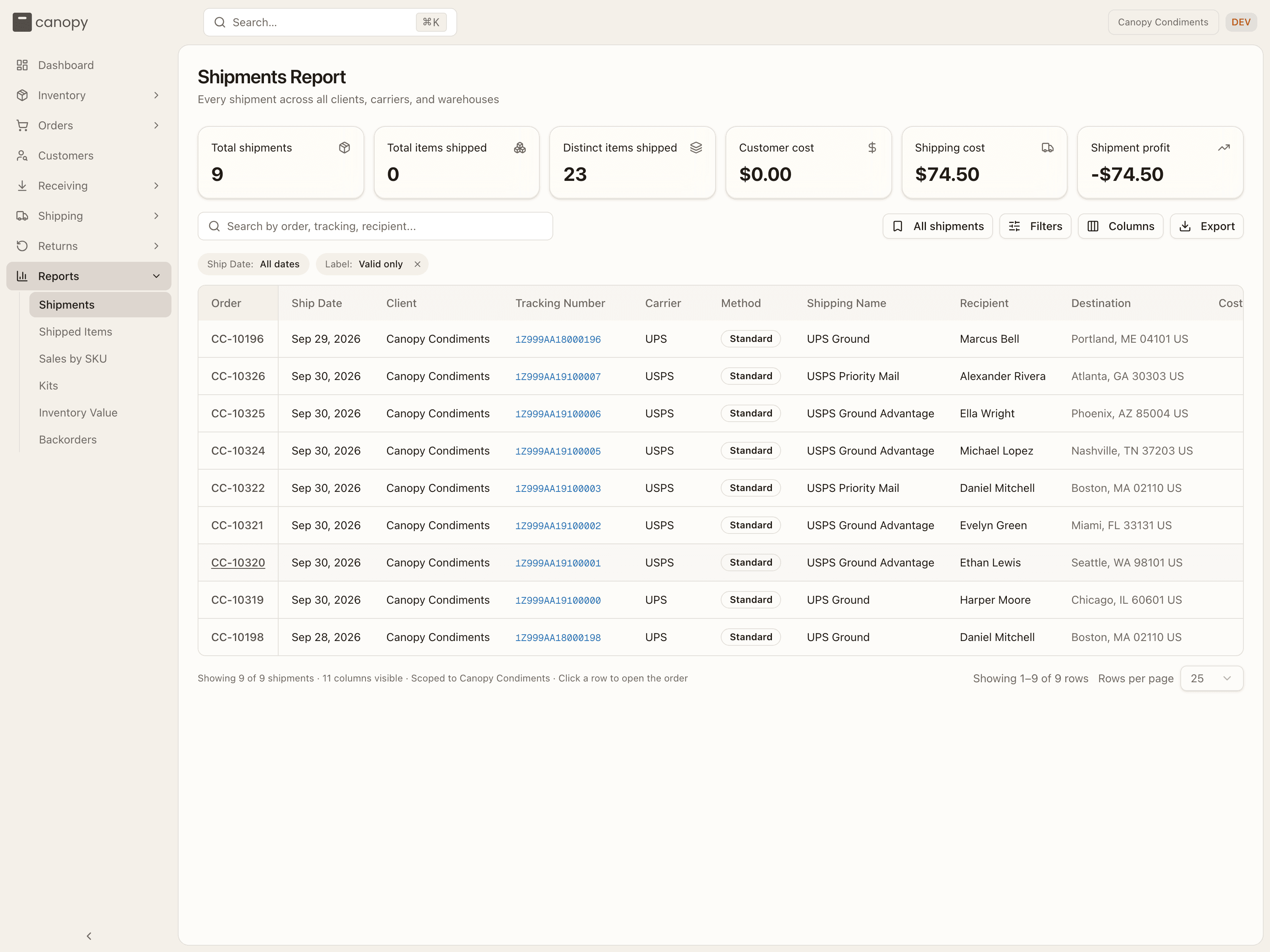Open the Rows per page dropdown
Screen dimensions: 1270x952
(1211, 678)
